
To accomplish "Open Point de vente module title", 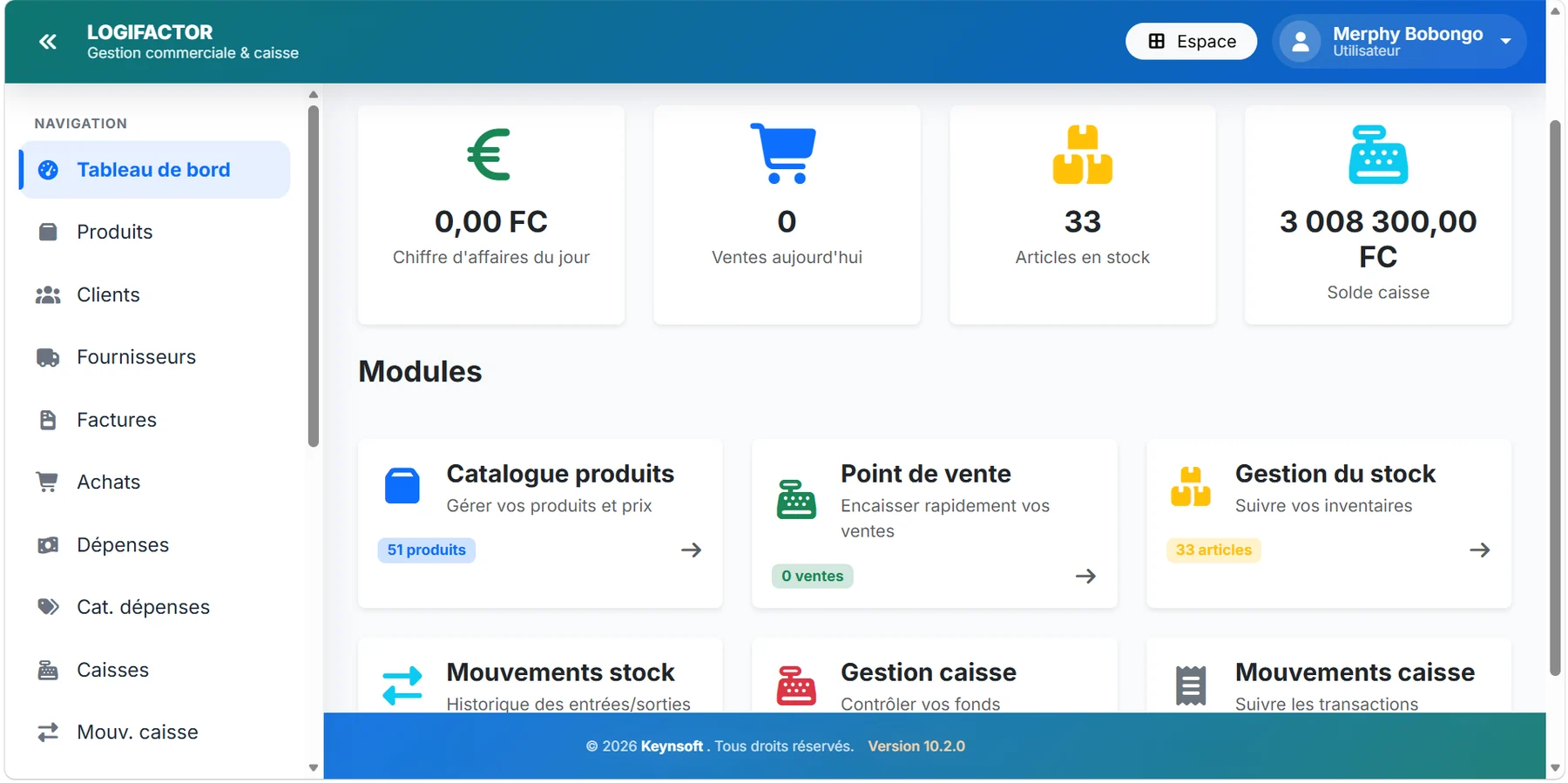I will click(926, 474).
